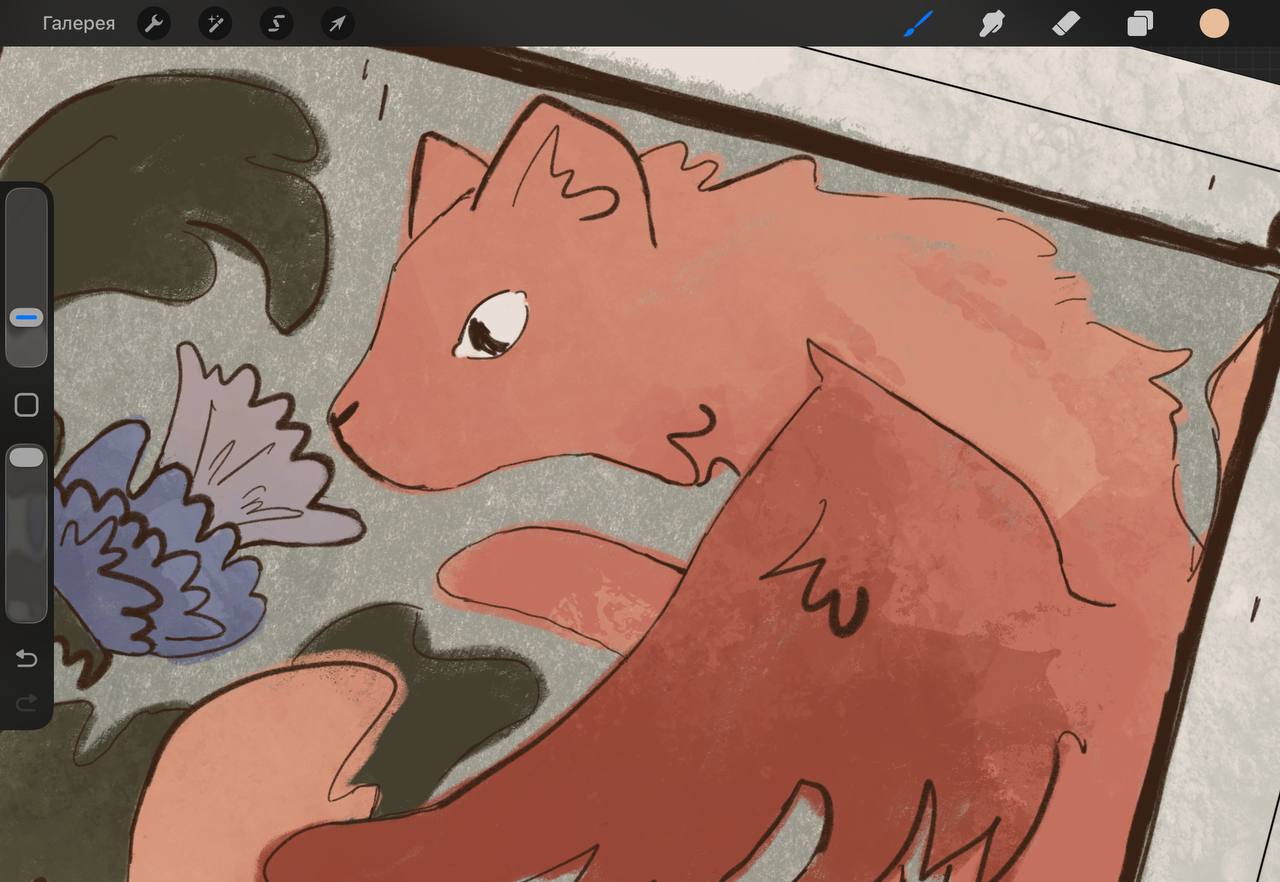Select the Eraser tool
Image resolution: width=1280 pixels, height=882 pixels.
pos(1066,23)
